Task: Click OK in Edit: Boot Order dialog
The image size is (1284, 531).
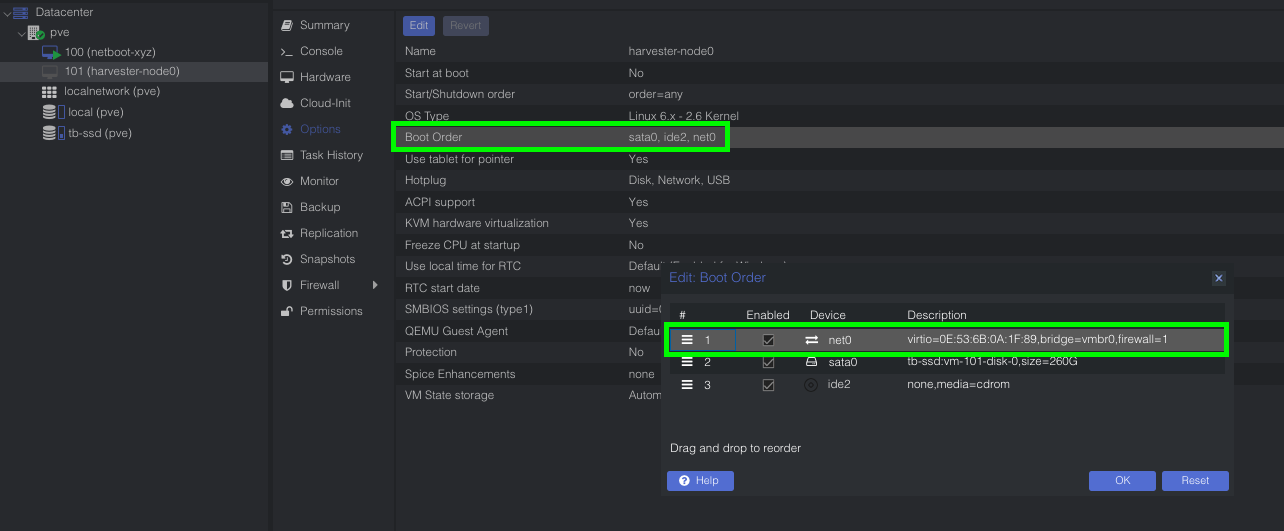Action: click(x=1122, y=481)
